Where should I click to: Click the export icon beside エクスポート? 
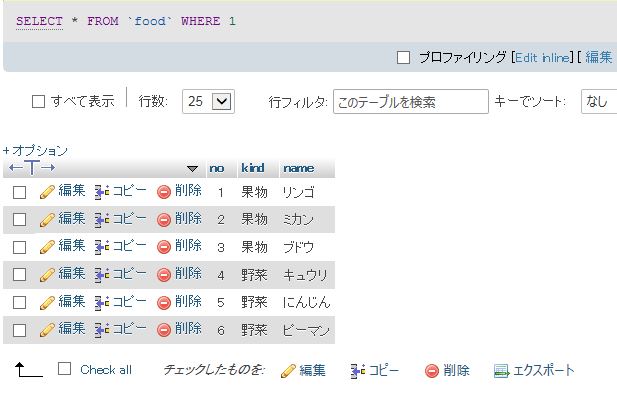click(x=501, y=371)
